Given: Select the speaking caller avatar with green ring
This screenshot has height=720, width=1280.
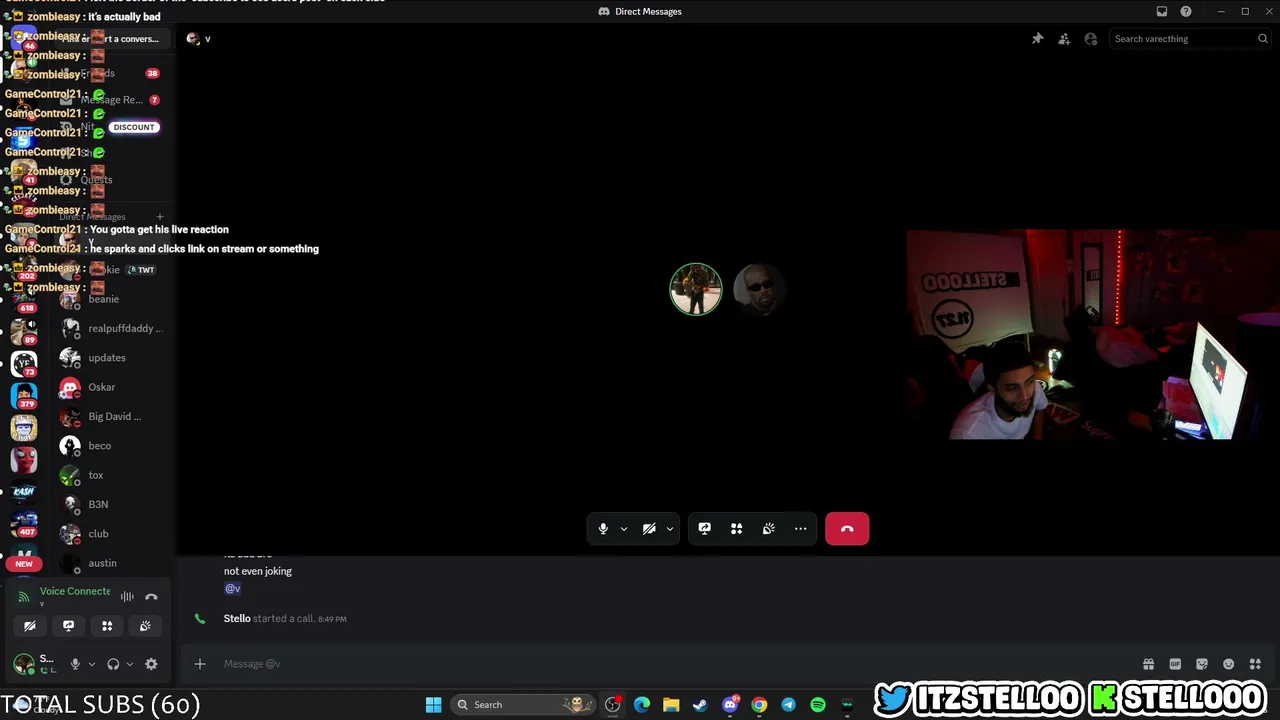Looking at the screenshot, I should pos(696,289).
